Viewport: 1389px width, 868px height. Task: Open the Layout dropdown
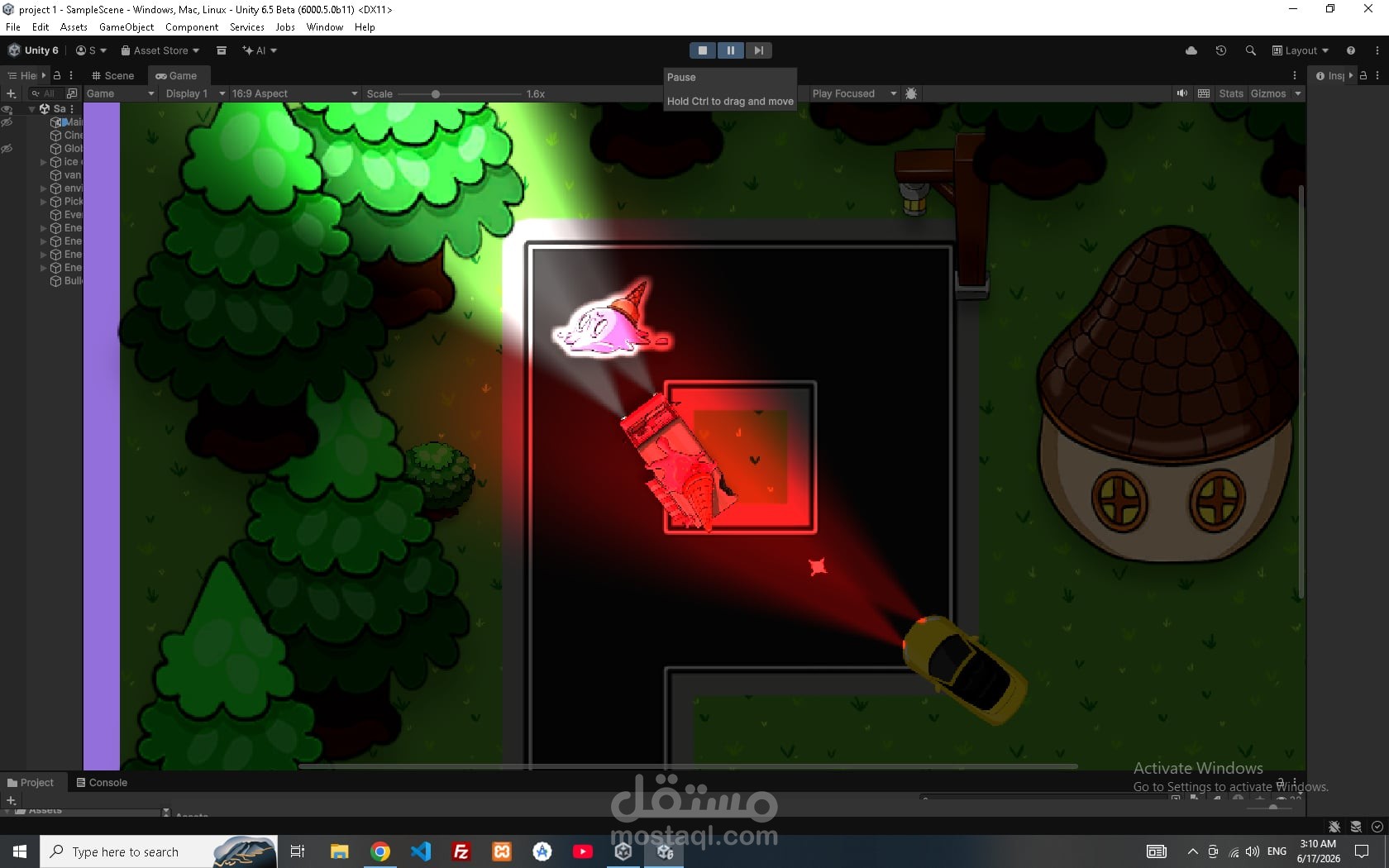[1301, 50]
